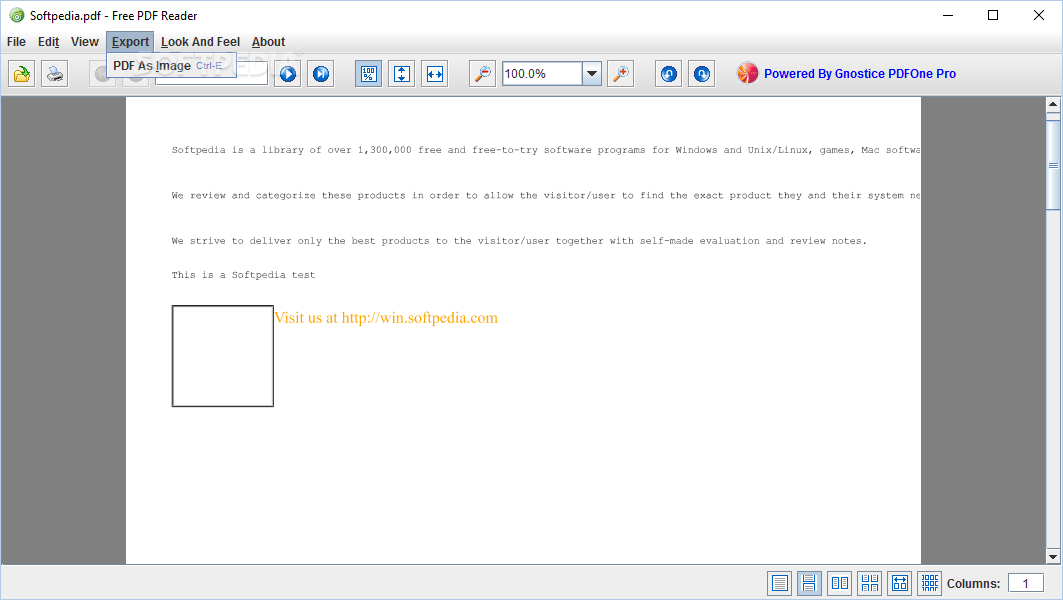Open the Look And Feel menu
This screenshot has width=1063, height=600.
click(x=201, y=42)
